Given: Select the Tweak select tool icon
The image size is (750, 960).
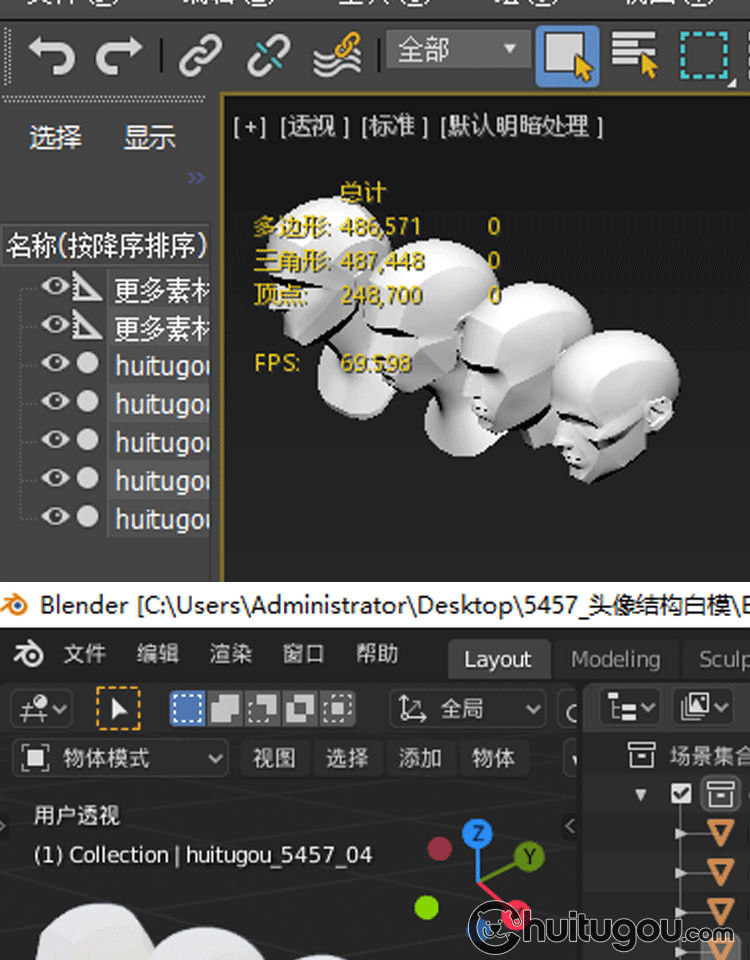Looking at the screenshot, I should click(118, 708).
